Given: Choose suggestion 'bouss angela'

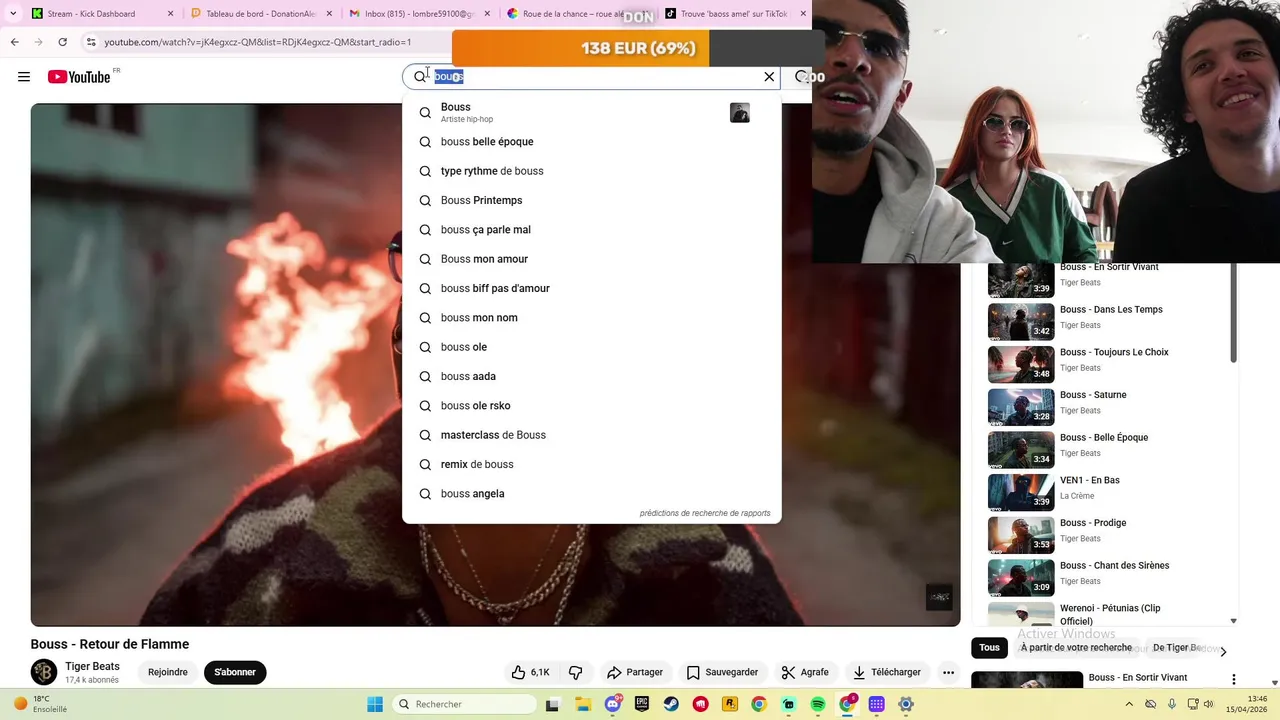Looking at the screenshot, I should pyautogui.click(x=591, y=494).
